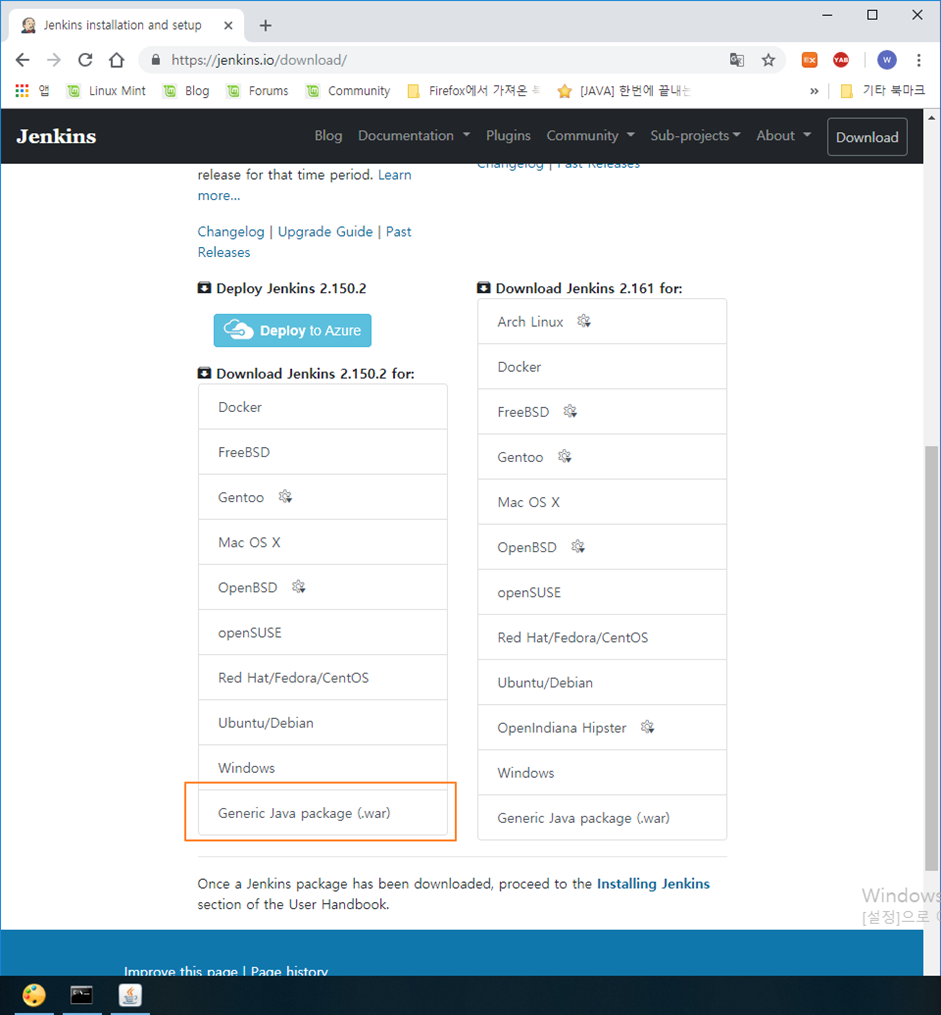The image size is (941, 1015).
Task: Expand the Sub-projects dropdown
Action: [x=695, y=136]
